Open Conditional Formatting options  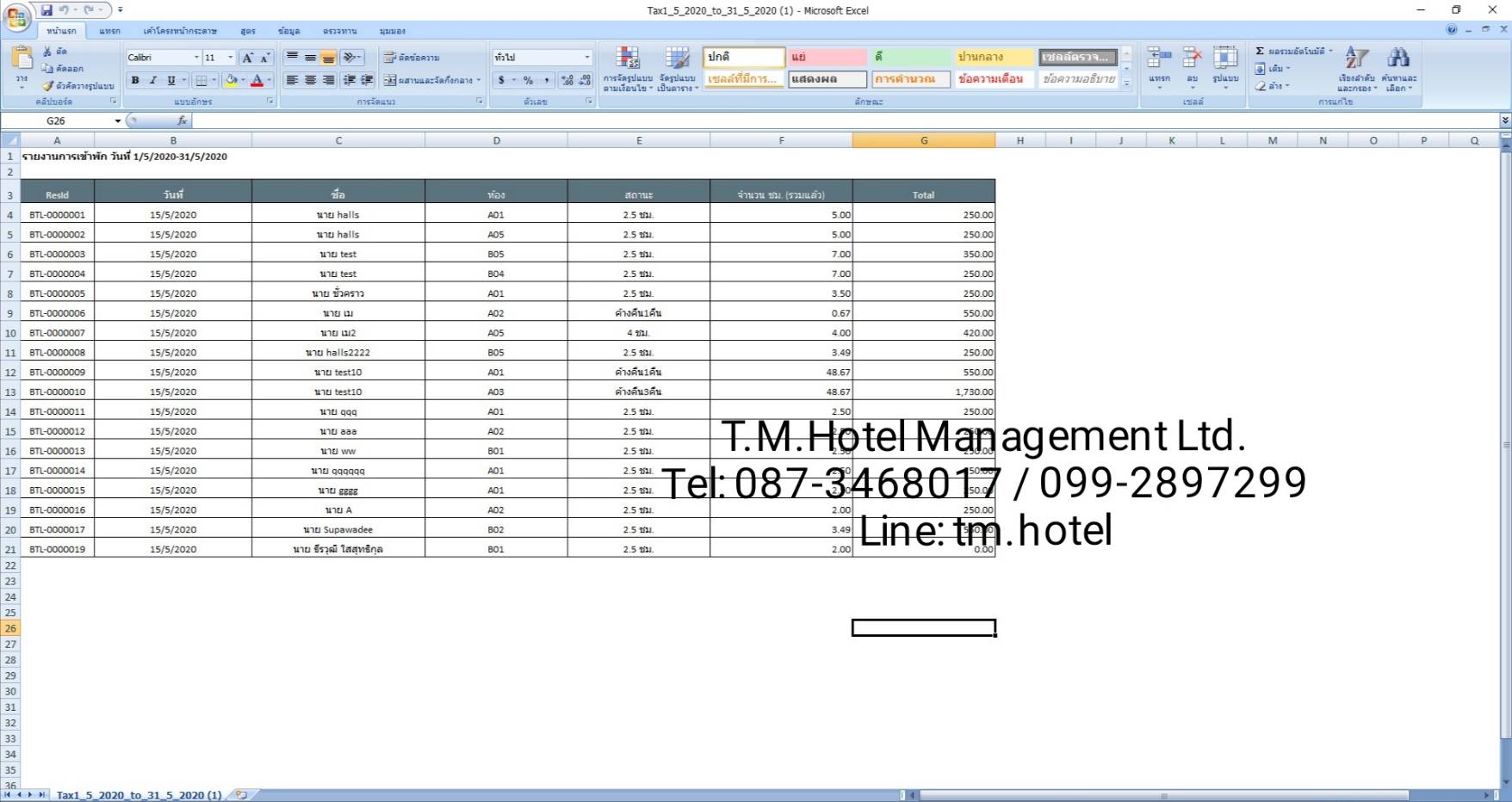tap(628, 69)
